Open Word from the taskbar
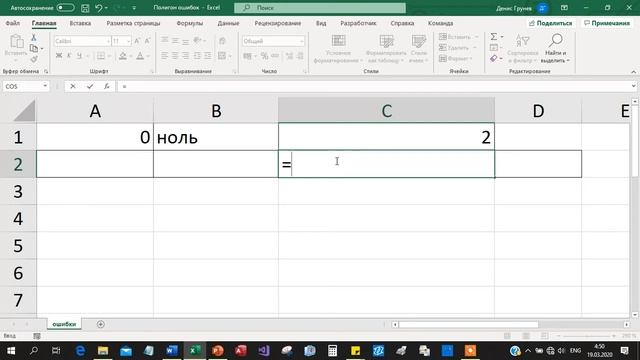The width and height of the screenshot is (640, 360). click(x=172, y=351)
